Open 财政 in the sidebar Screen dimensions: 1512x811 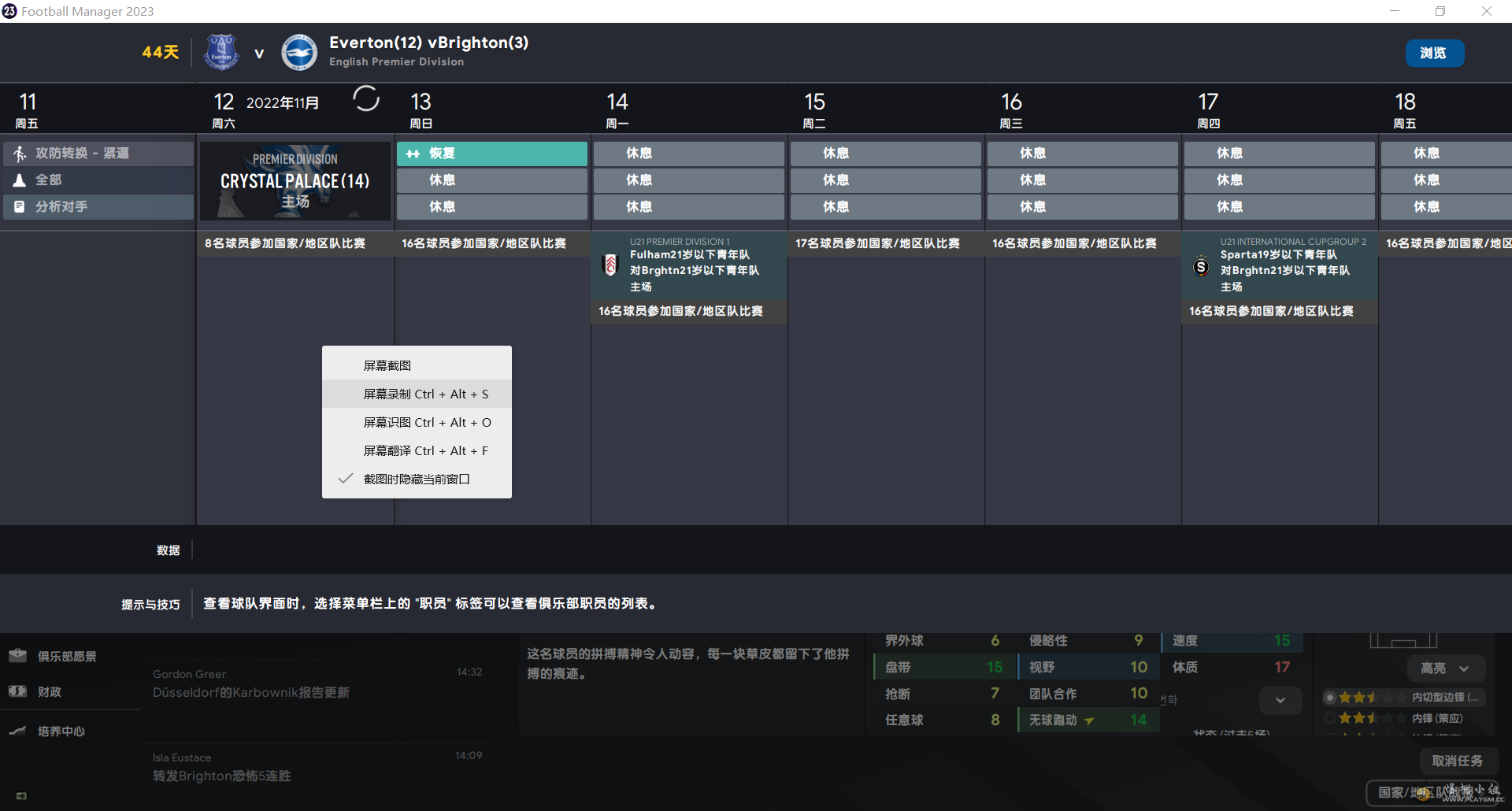[50, 692]
